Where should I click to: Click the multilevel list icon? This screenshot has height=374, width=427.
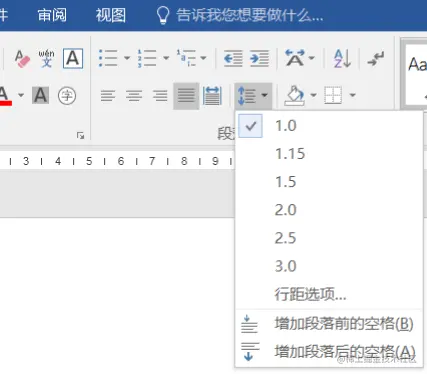pyautogui.click(x=186, y=58)
